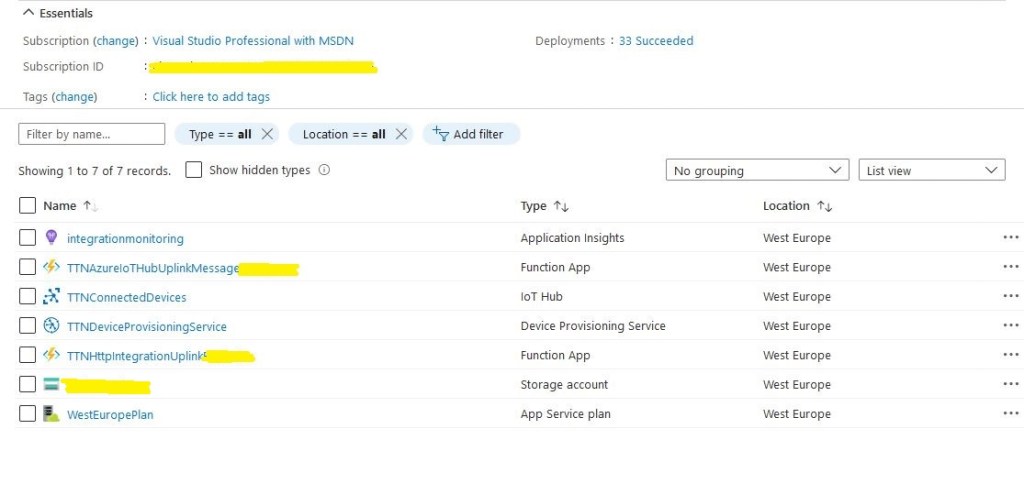Open the No grouping dropdown

pos(757,171)
